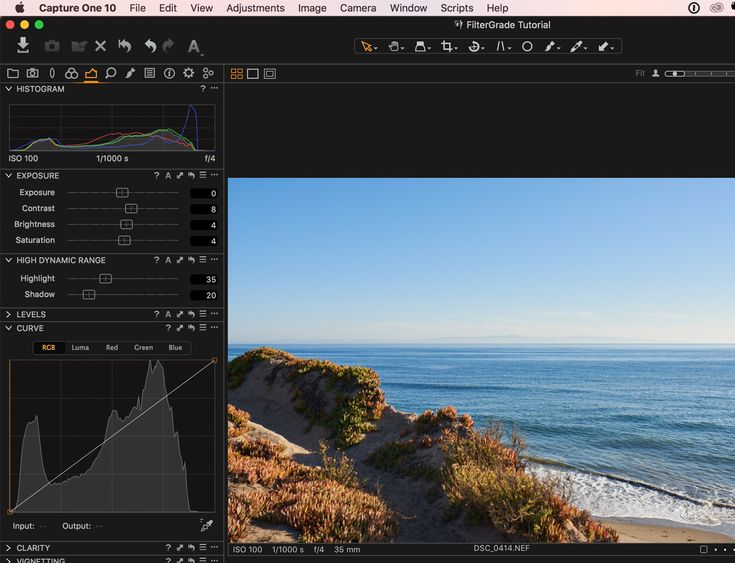This screenshot has height=563, width=735.
Task: Click the Delete X icon in toolbar
Action: [x=100, y=46]
